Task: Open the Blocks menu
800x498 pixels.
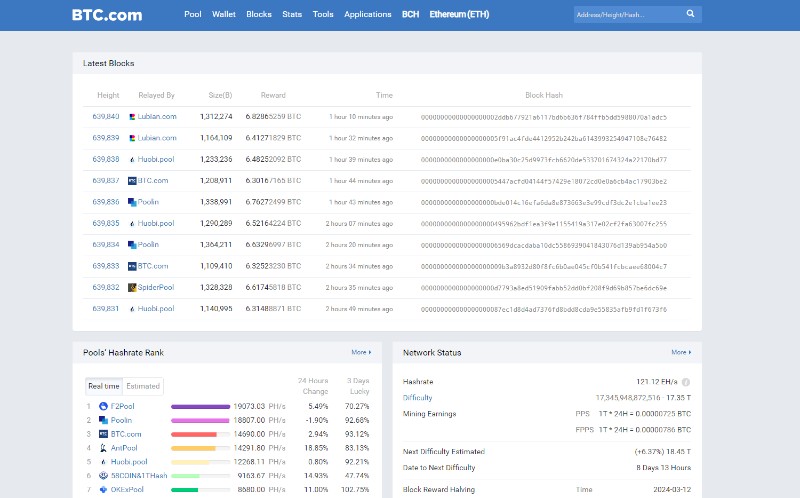Action: (x=259, y=14)
